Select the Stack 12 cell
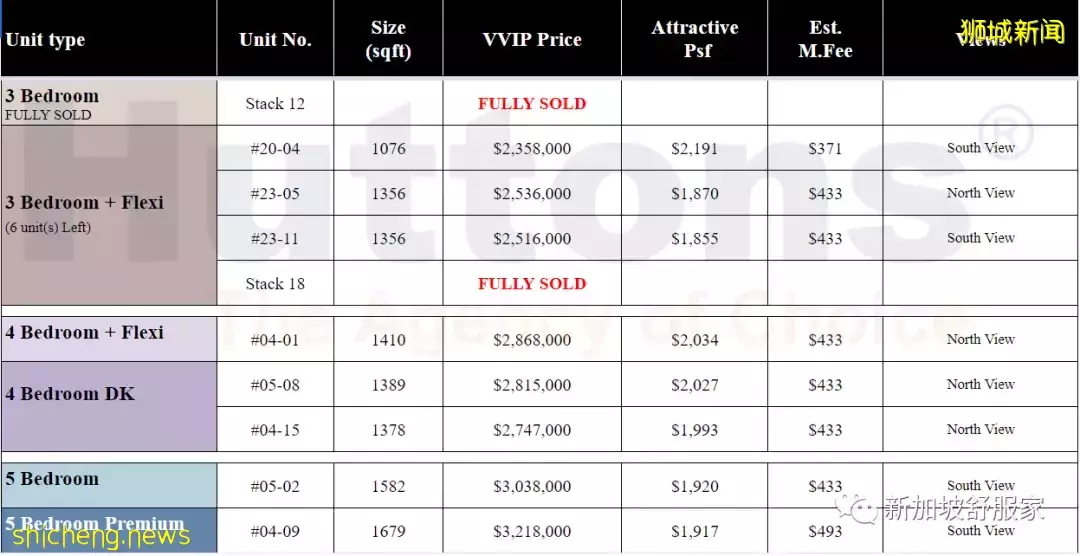The height and width of the screenshot is (556, 1080). (275, 104)
